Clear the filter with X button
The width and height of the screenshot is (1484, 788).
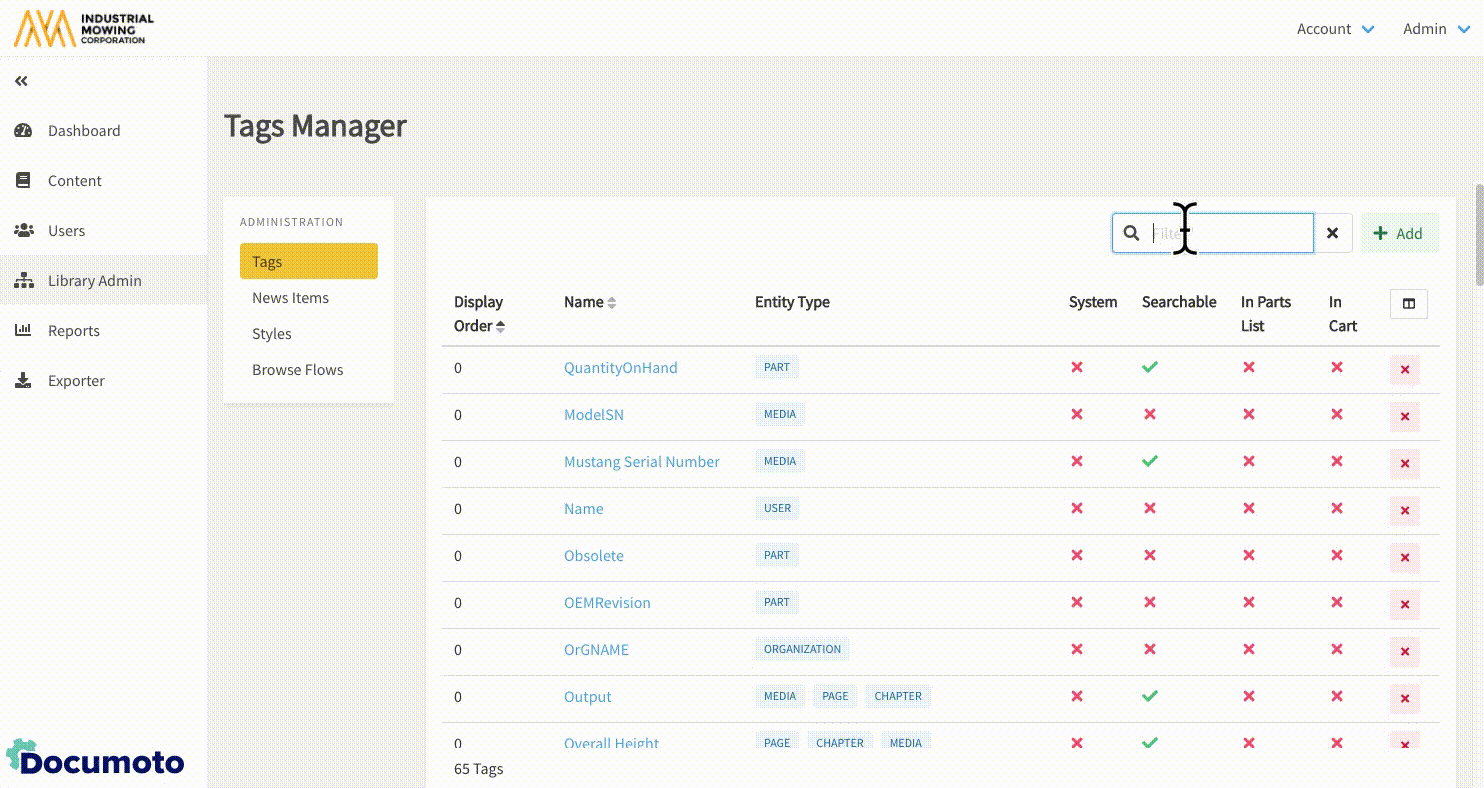click(1332, 233)
